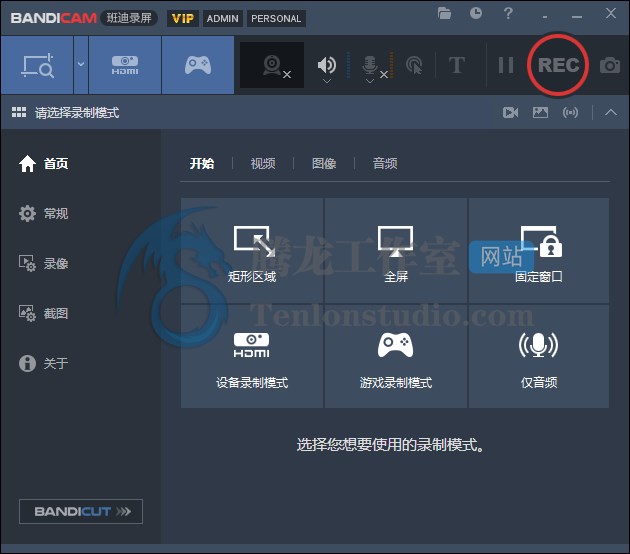Viewport: 630px width, 554px height.
Task: Open the output folder icon
Action: (x=445, y=14)
